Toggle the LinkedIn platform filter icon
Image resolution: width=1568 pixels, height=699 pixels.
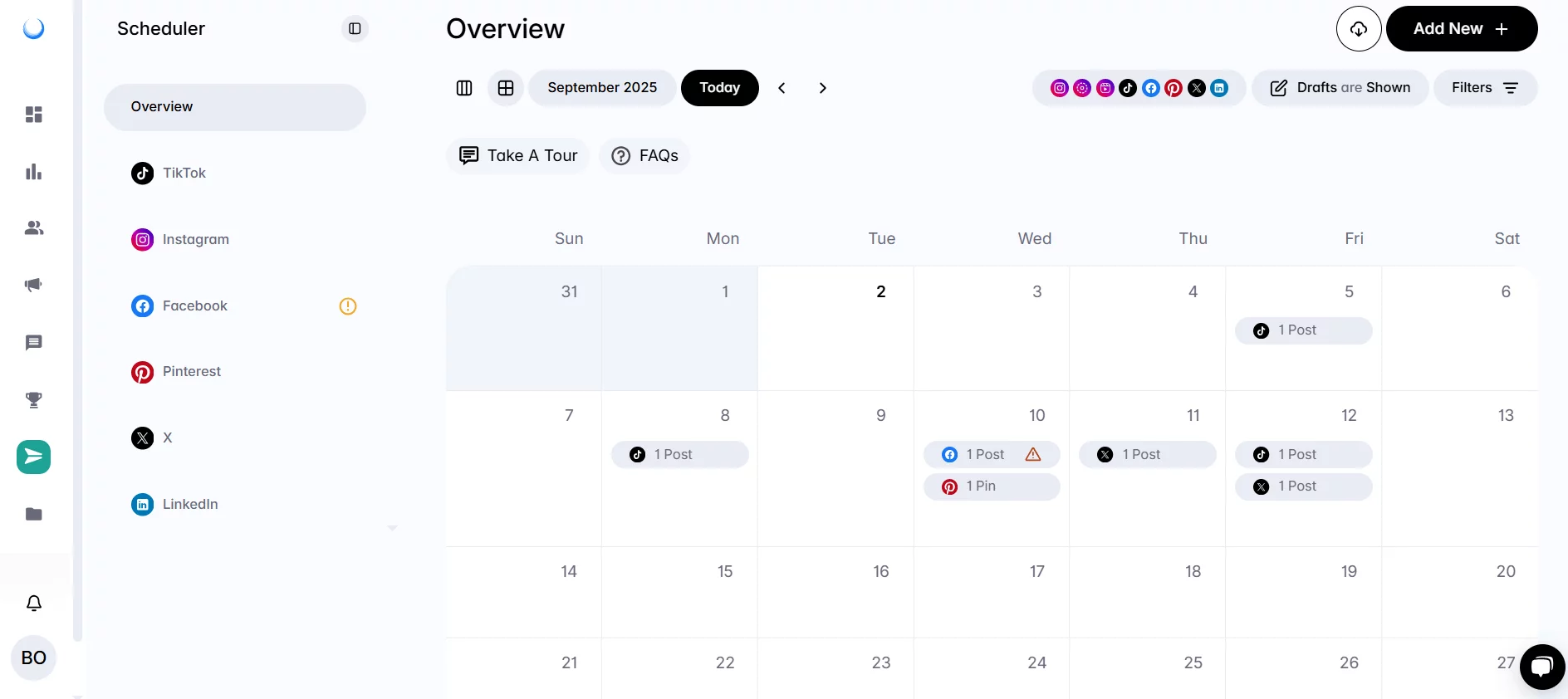pos(1219,88)
